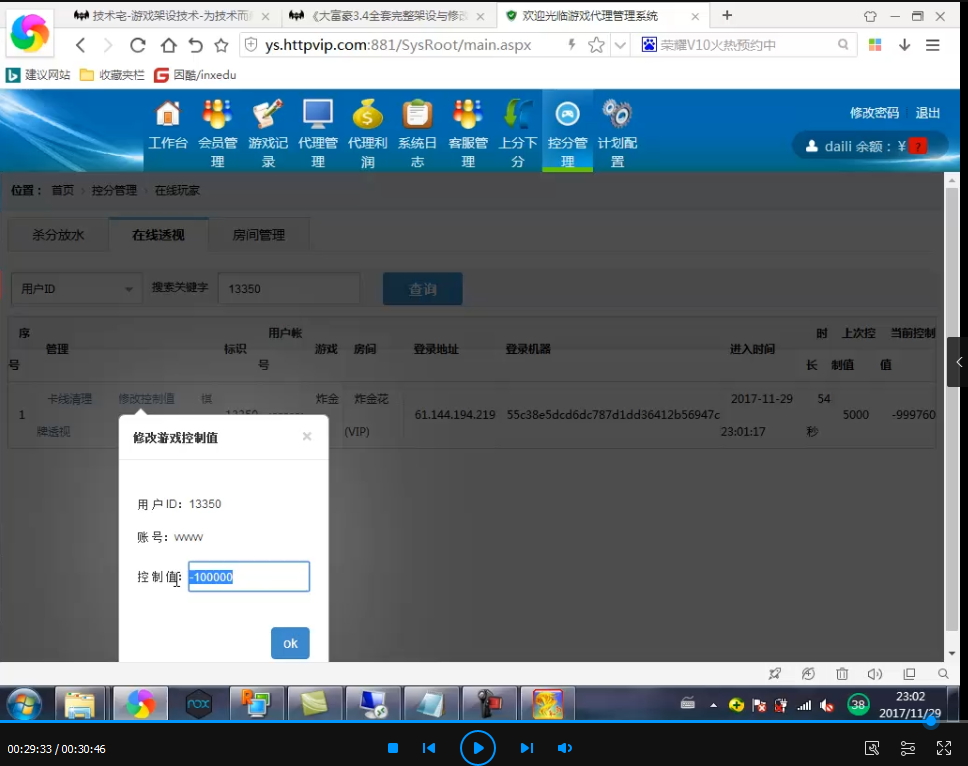Click the 计划配置 gears icon
968x766 pixels.
pyautogui.click(x=617, y=116)
